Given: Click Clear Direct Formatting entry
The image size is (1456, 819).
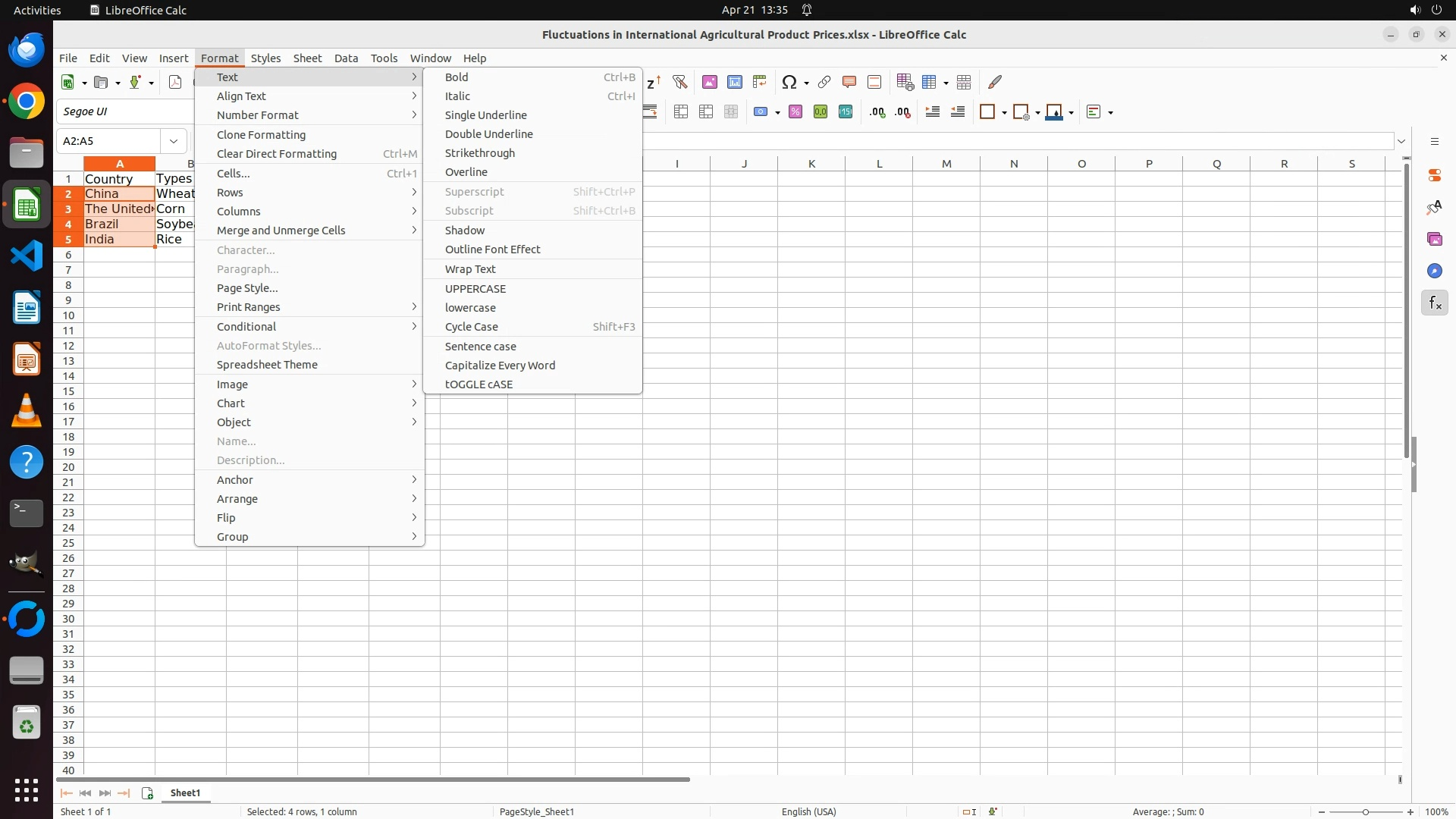Looking at the screenshot, I should click(276, 154).
